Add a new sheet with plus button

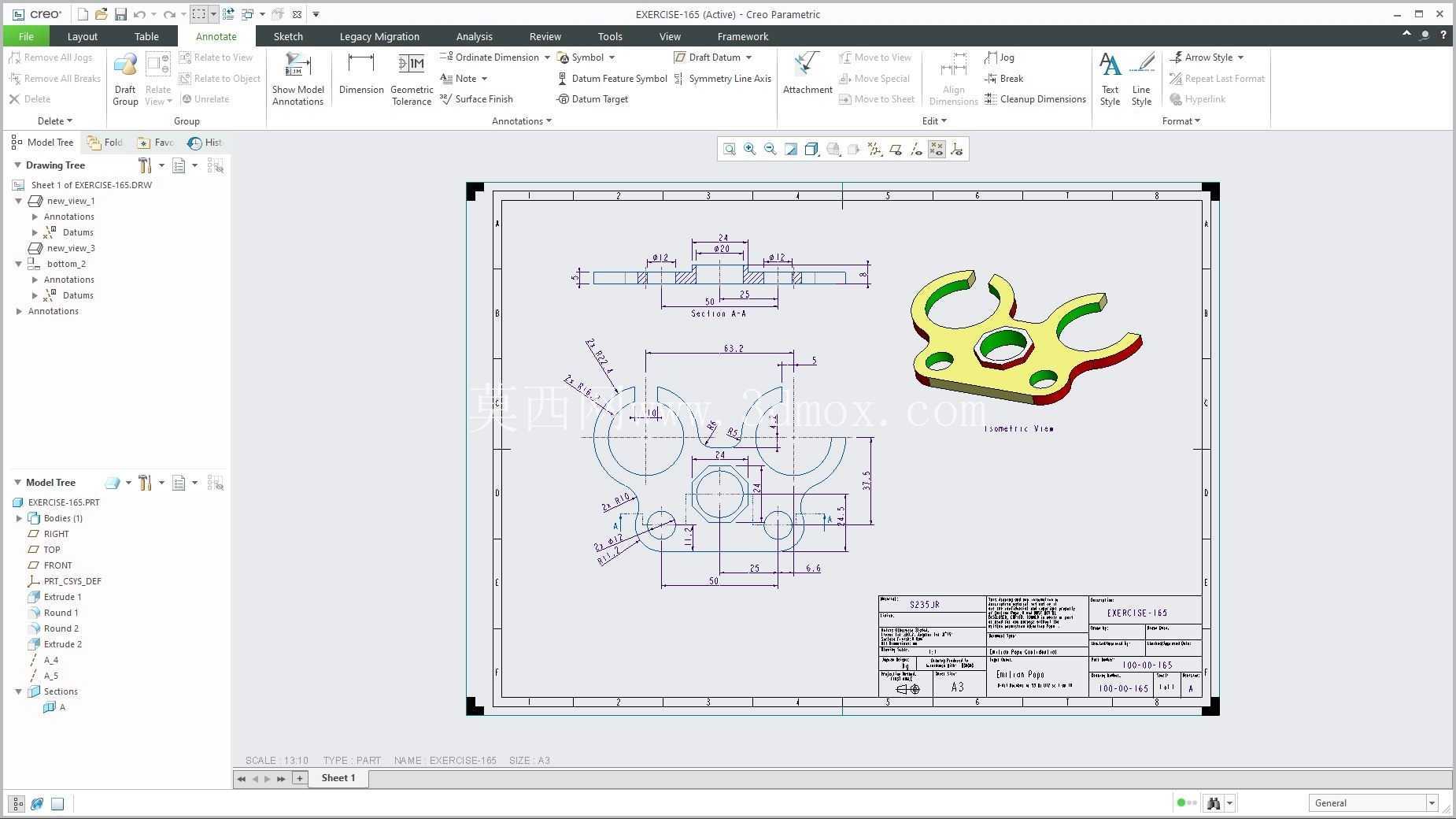[299, 778]
